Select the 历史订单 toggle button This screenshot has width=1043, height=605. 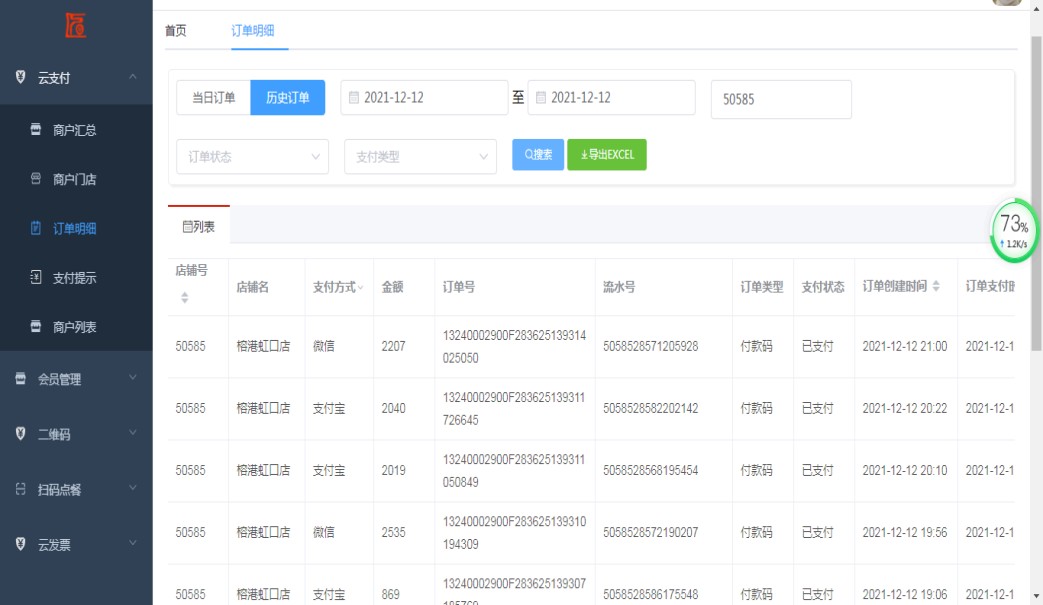[x=287, y=98]
